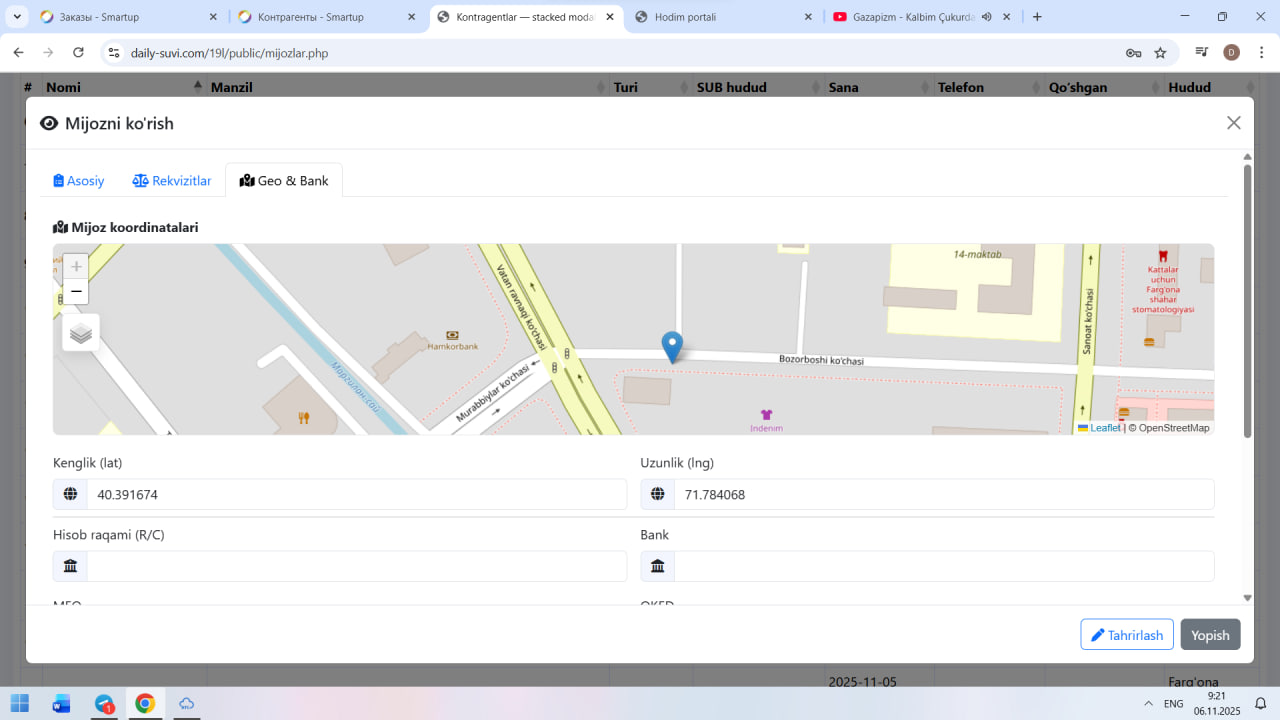Reload the page
This screenshot has height=720, width=1280.
pos(78,53)
